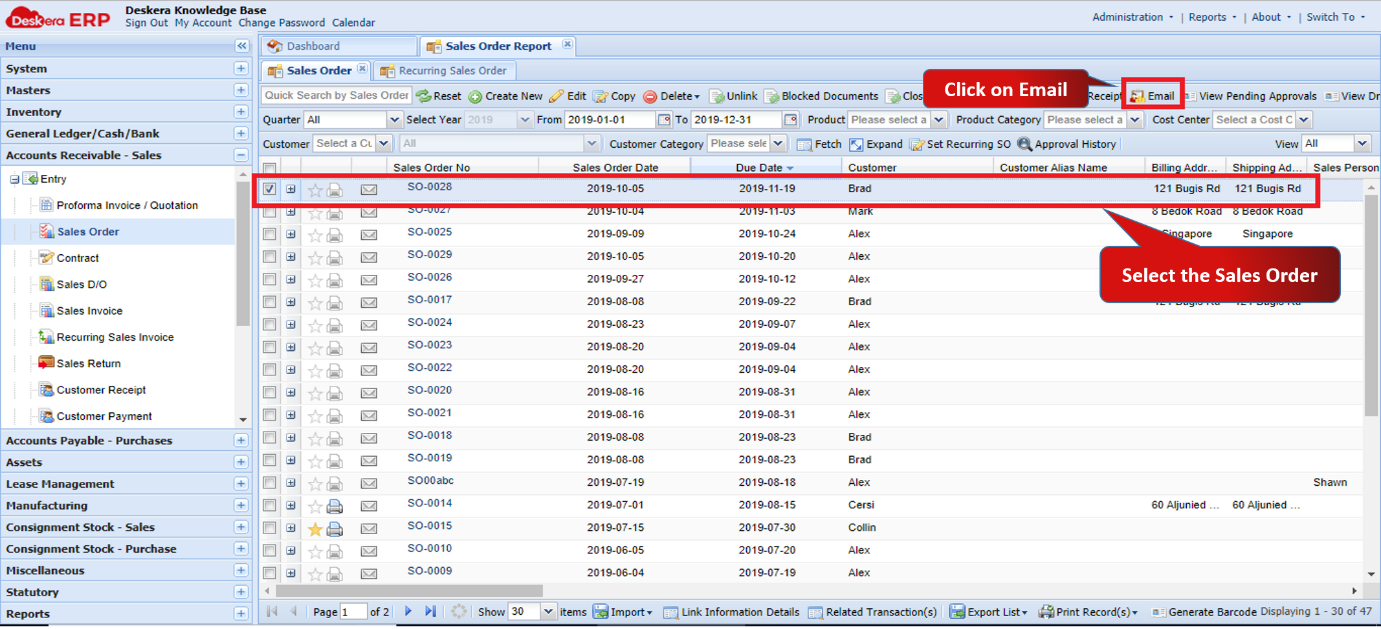Check the SO-0009 row checkbox
The image size is (1381, 629).
pos(270,573)
